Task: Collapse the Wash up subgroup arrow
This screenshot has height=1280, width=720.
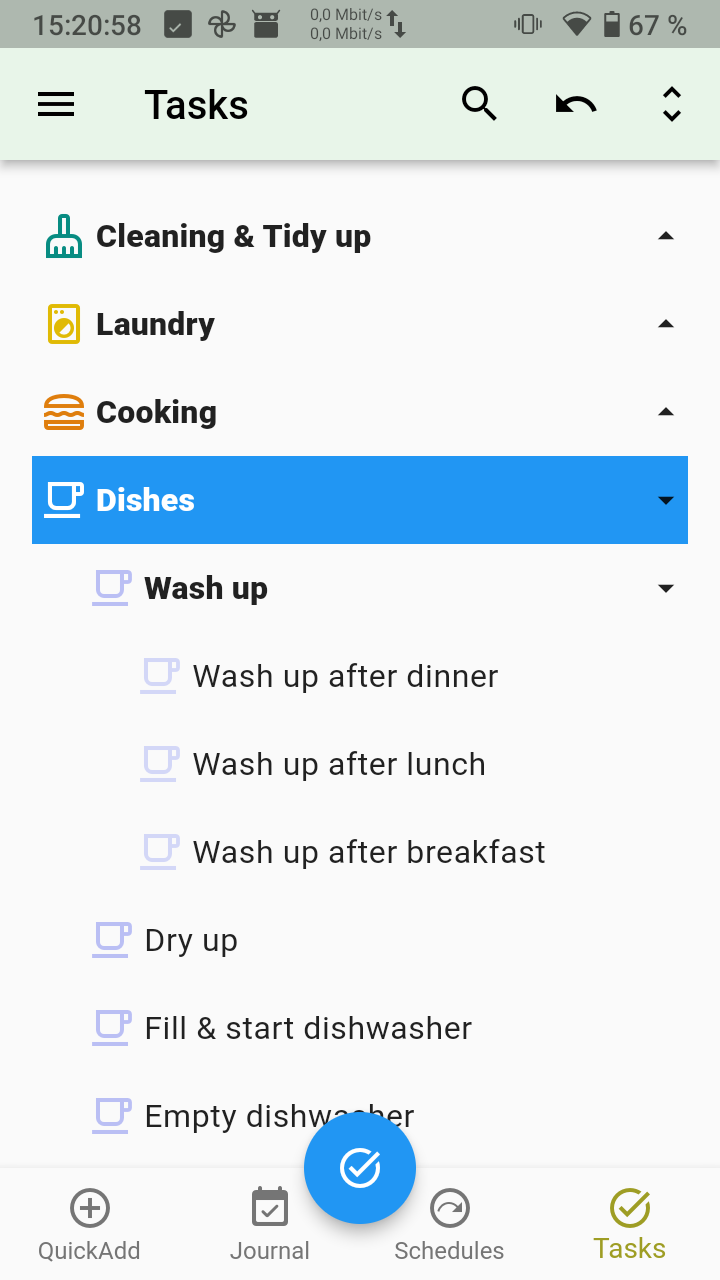Action: tap(666, 589)
